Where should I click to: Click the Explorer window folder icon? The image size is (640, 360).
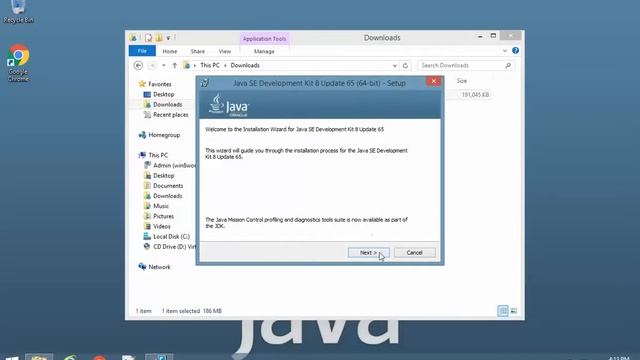tap(133, 38)
